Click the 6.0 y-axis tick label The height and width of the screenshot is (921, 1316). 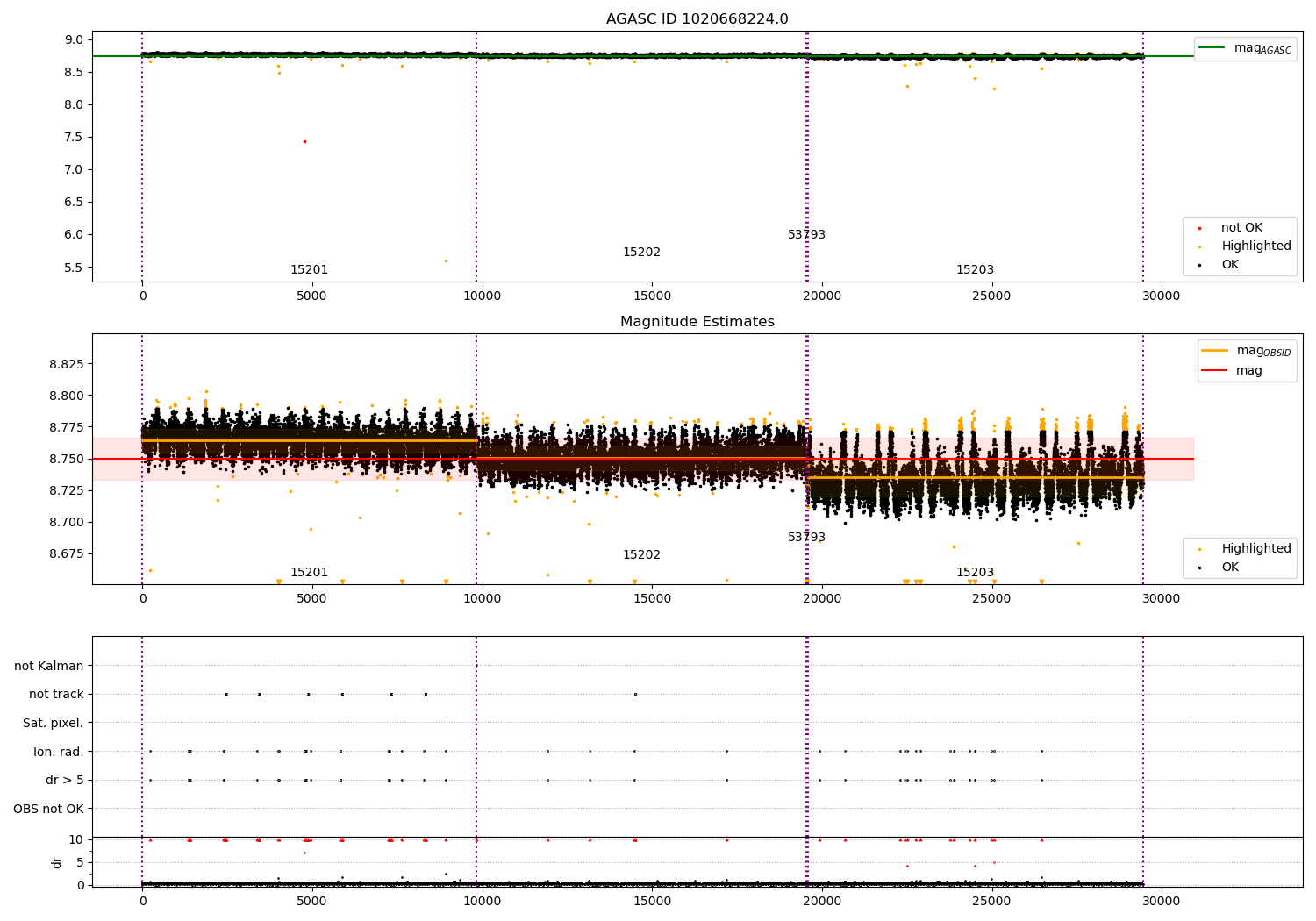(x=74, y=235)
